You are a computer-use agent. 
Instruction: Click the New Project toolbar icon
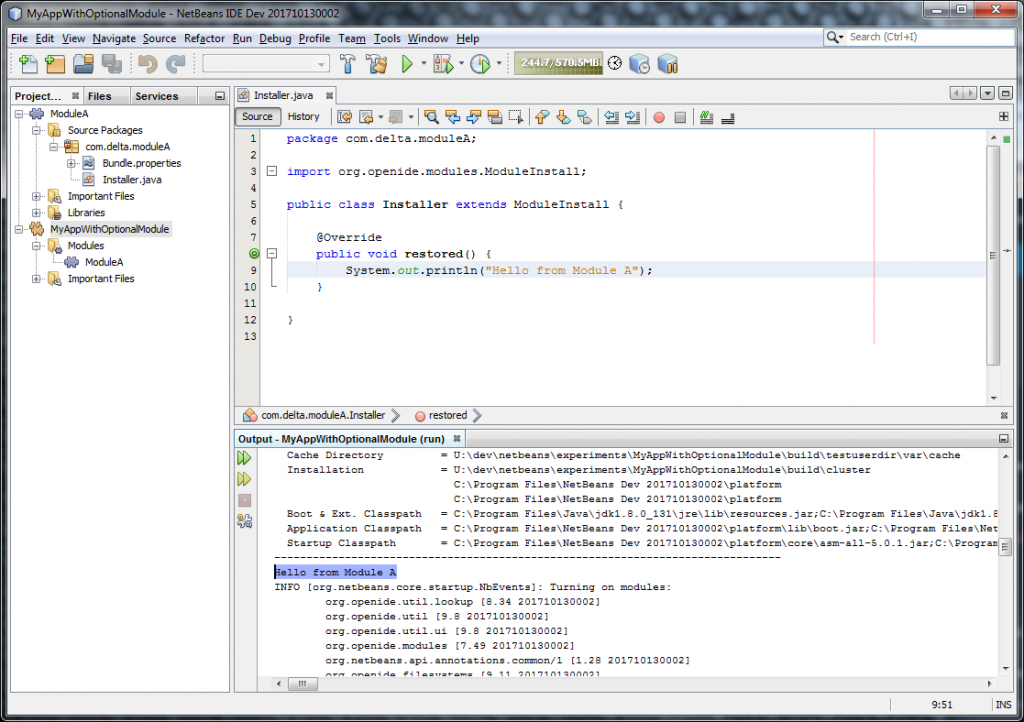click(x=56, y=64)
